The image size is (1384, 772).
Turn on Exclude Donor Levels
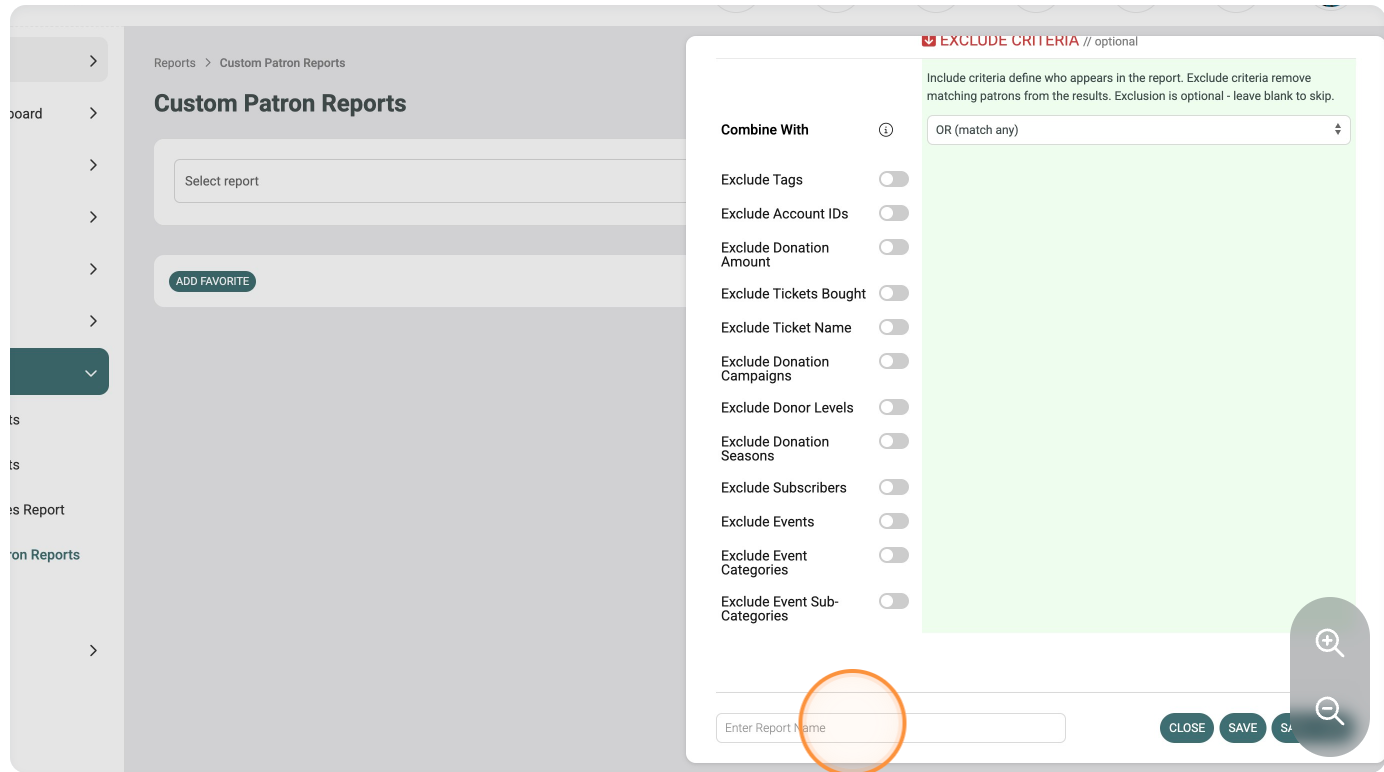pos(894,408)
